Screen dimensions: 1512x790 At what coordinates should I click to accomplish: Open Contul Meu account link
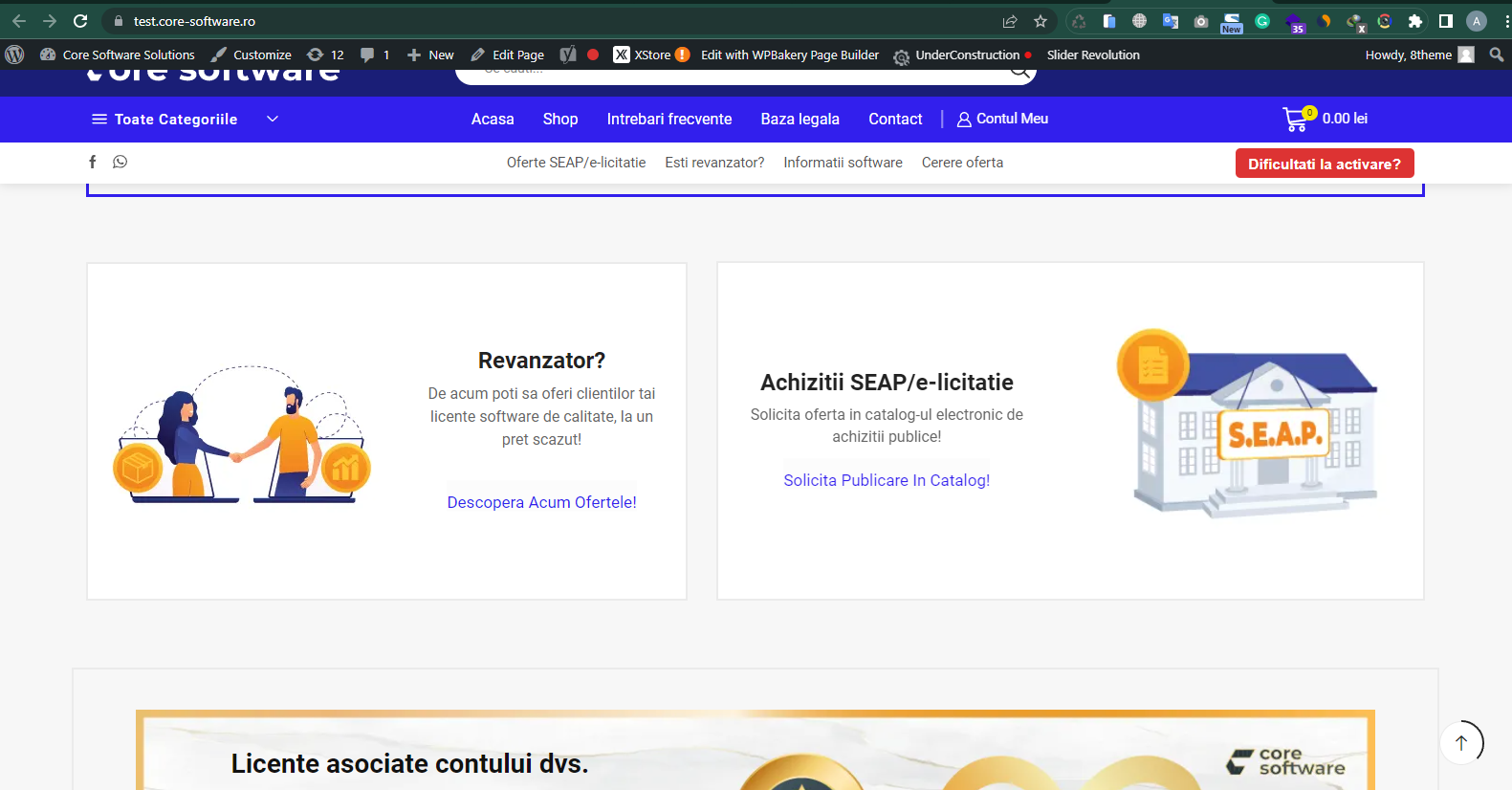point(1002,119)
